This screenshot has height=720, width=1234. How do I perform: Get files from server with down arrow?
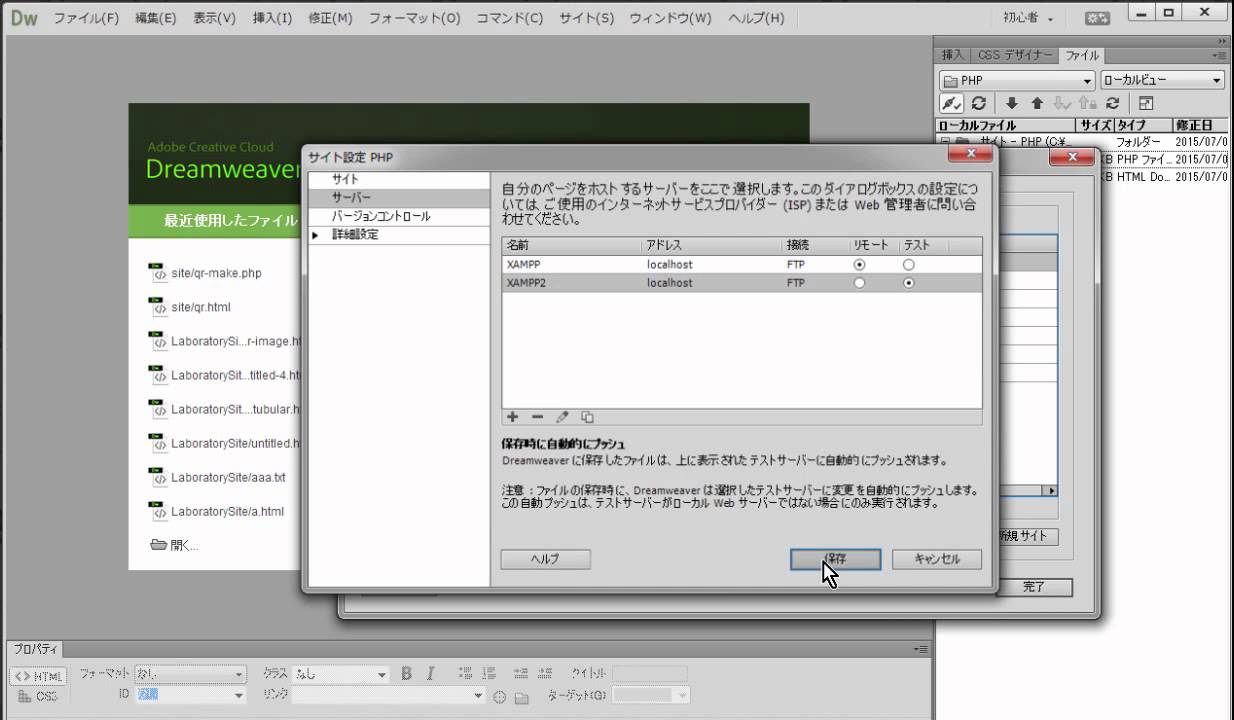[x=1012, y=103]
